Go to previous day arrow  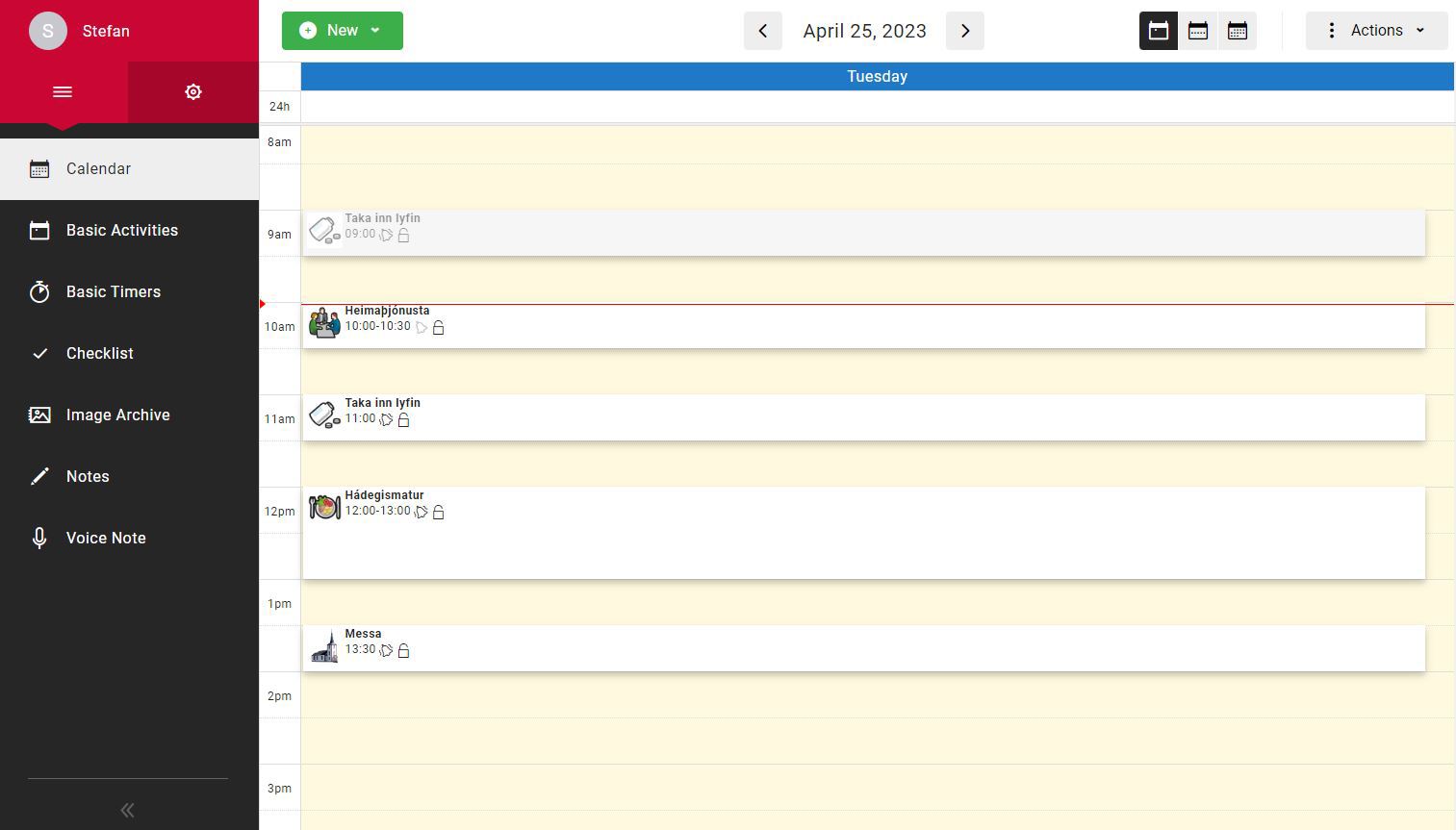(762, 31)
